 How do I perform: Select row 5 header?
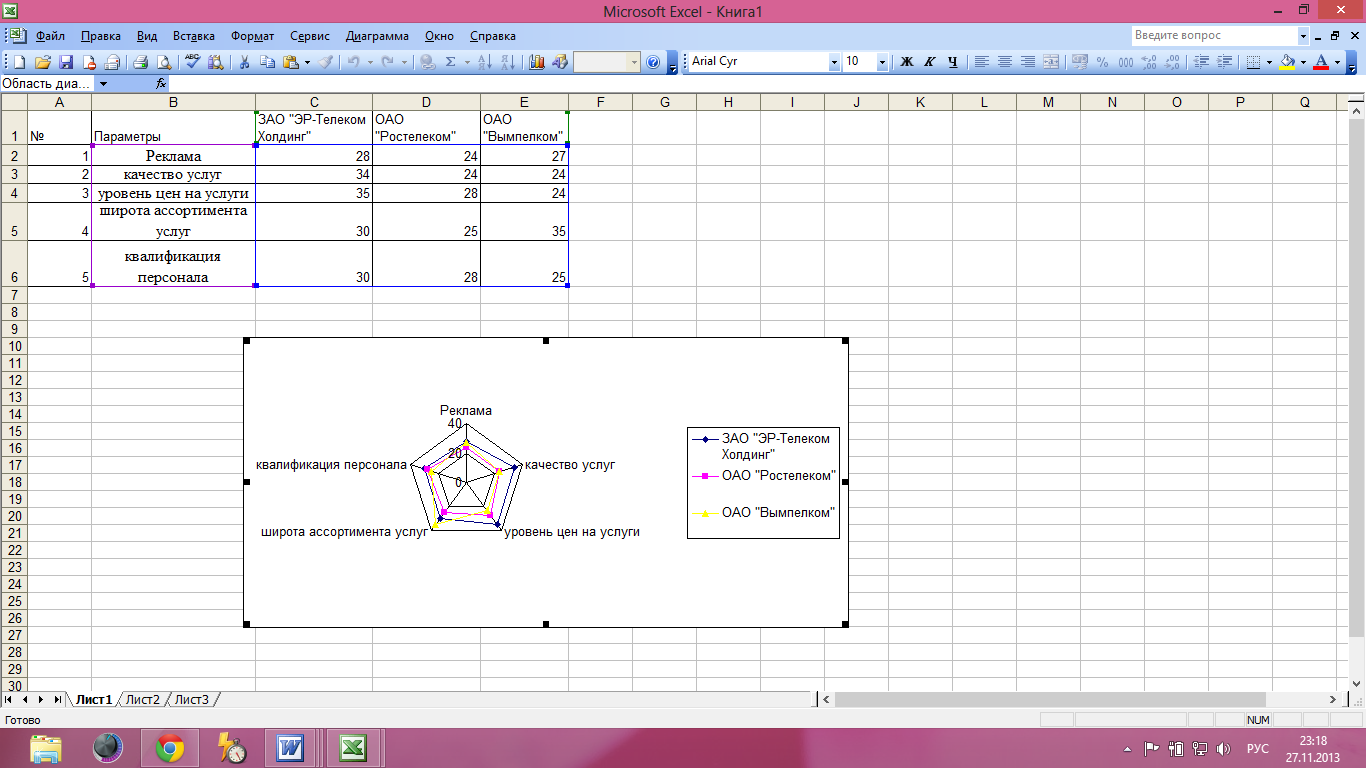click(14, 221)
